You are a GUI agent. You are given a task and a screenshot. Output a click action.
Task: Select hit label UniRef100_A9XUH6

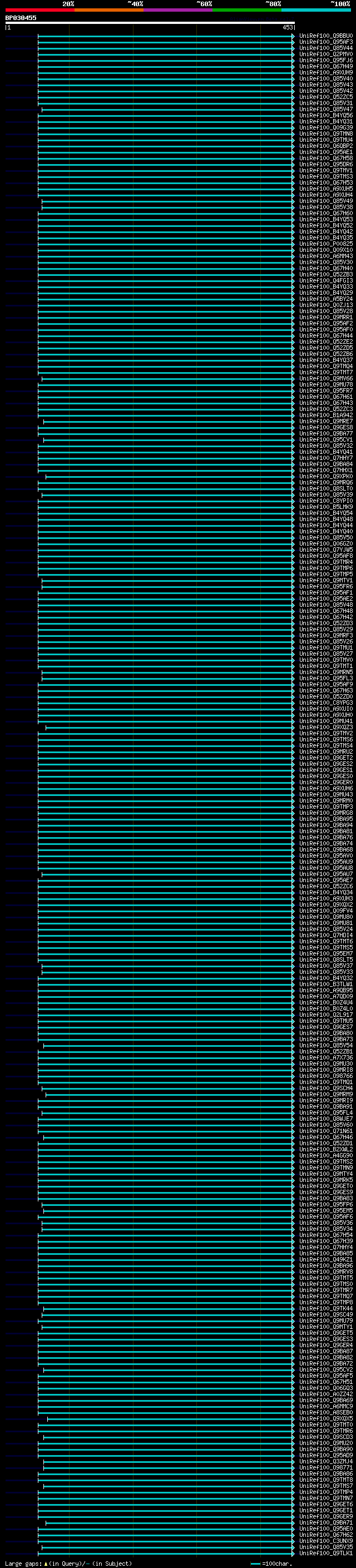(326, 788)
